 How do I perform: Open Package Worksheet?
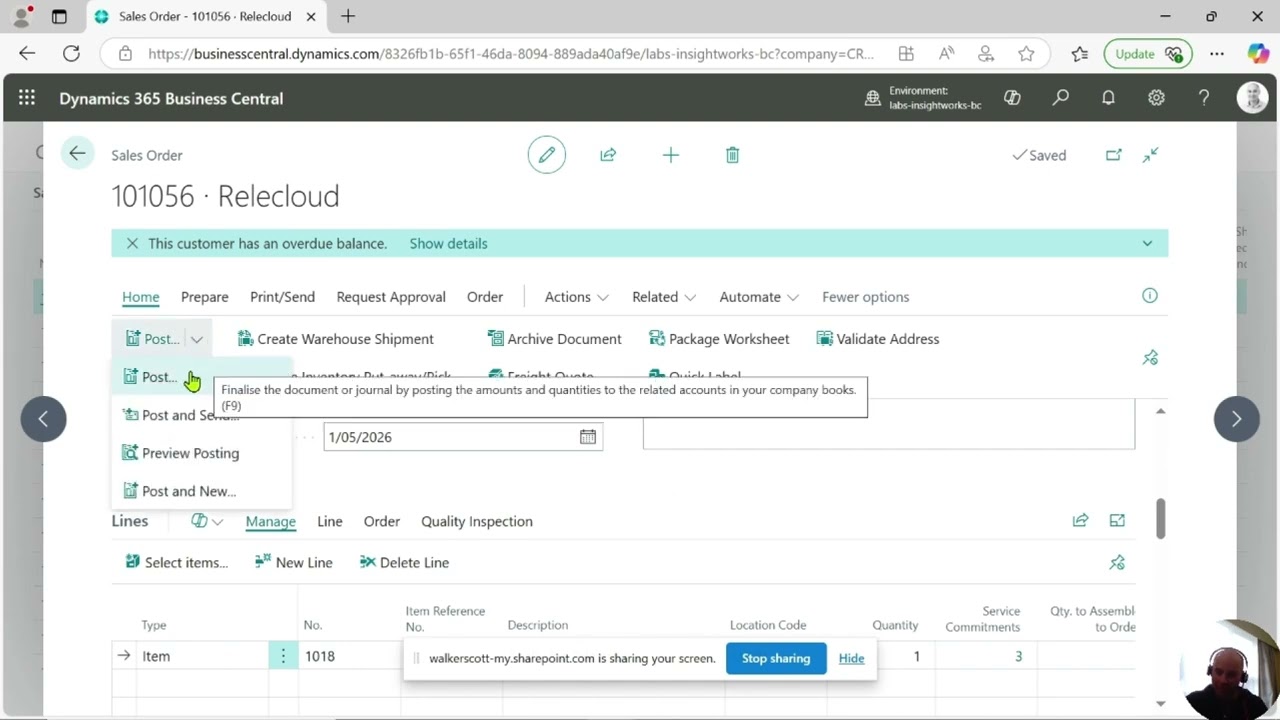(719, 339)
